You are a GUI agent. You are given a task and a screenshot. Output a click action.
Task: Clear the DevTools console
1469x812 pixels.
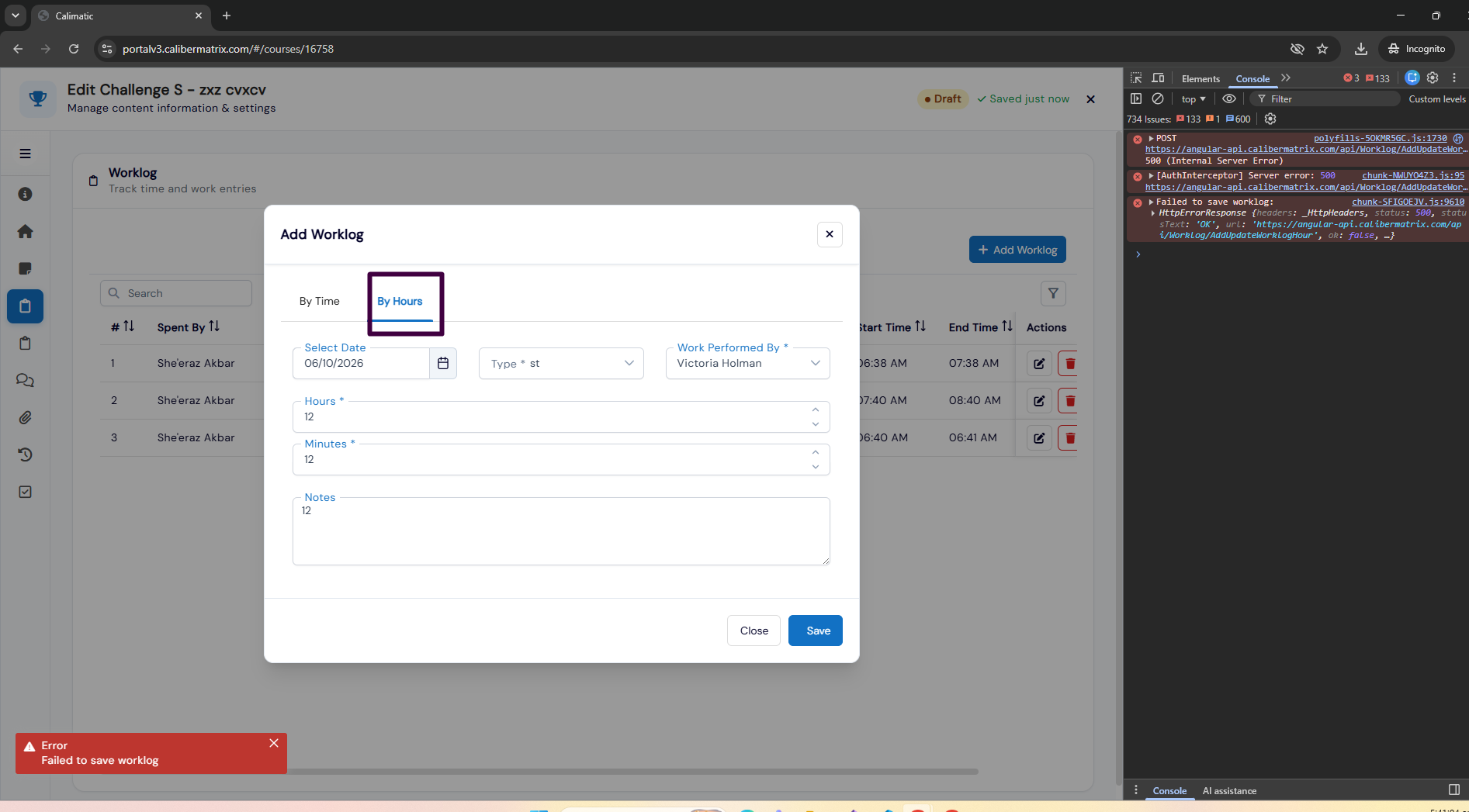pos(1158,98)
